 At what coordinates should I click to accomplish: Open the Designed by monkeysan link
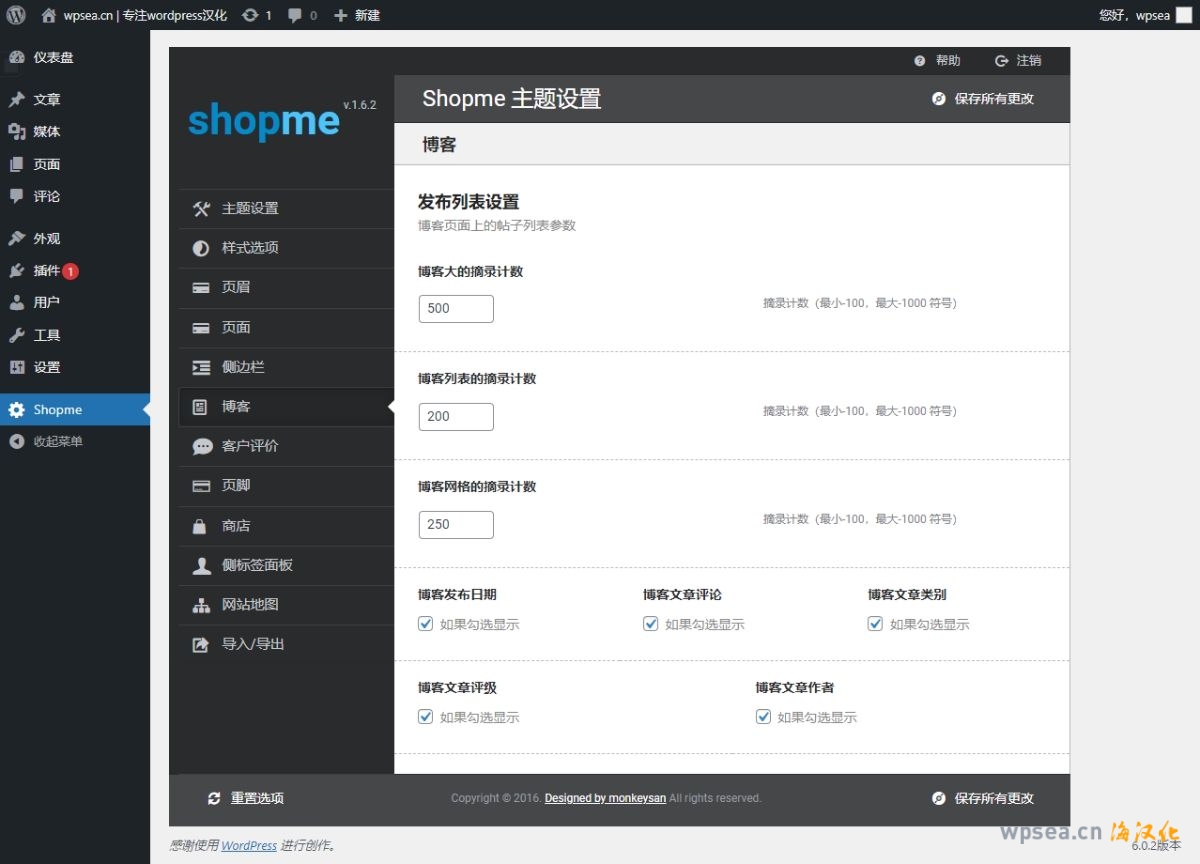(605, 798)
